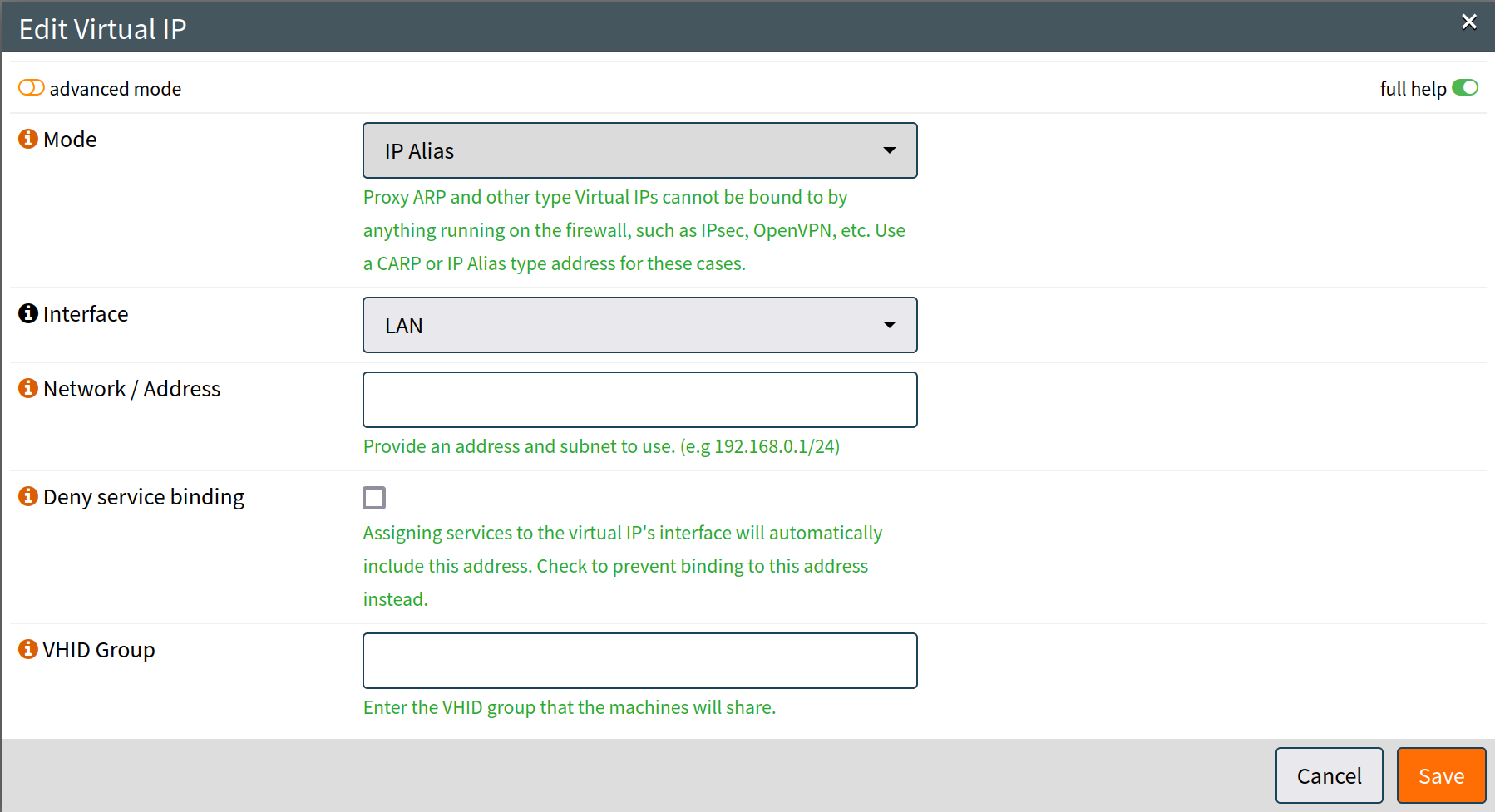The height and width of the screenshot is (812, 1495).
Task: Click the info icon next to VHID Group
Action: (x=27, y=649)
